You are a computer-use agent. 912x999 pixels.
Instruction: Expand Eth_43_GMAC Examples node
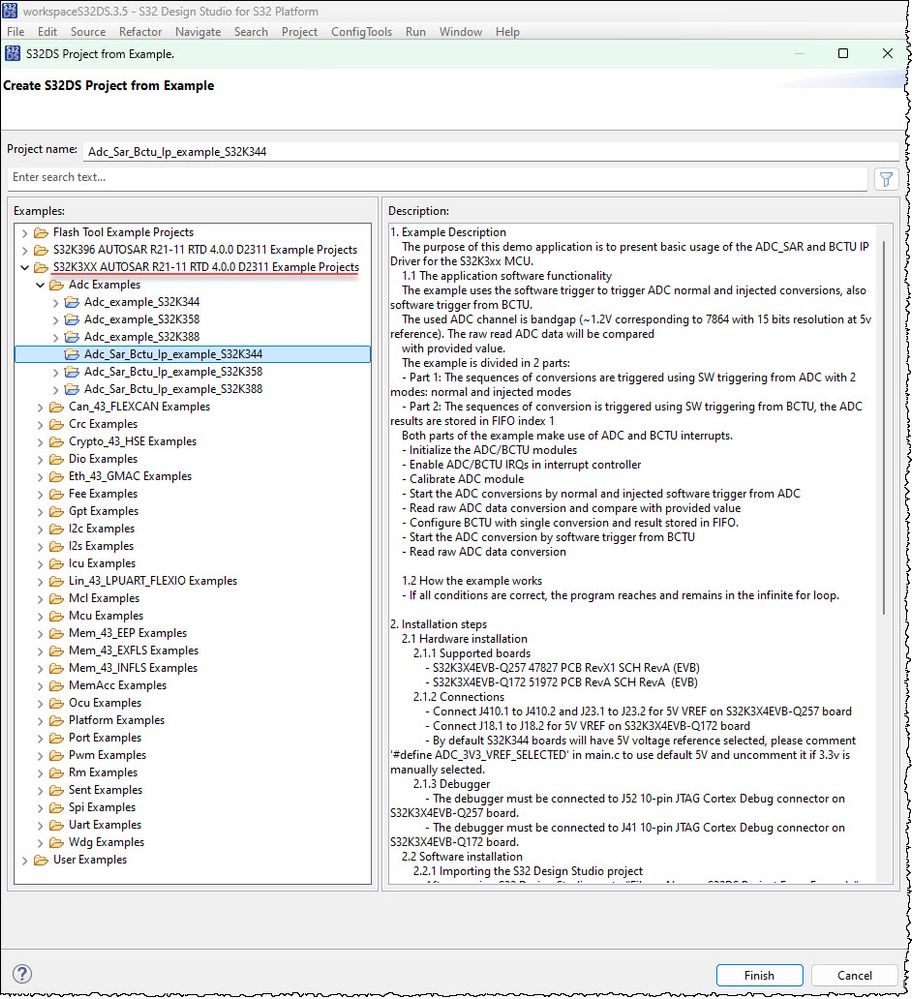40,477
